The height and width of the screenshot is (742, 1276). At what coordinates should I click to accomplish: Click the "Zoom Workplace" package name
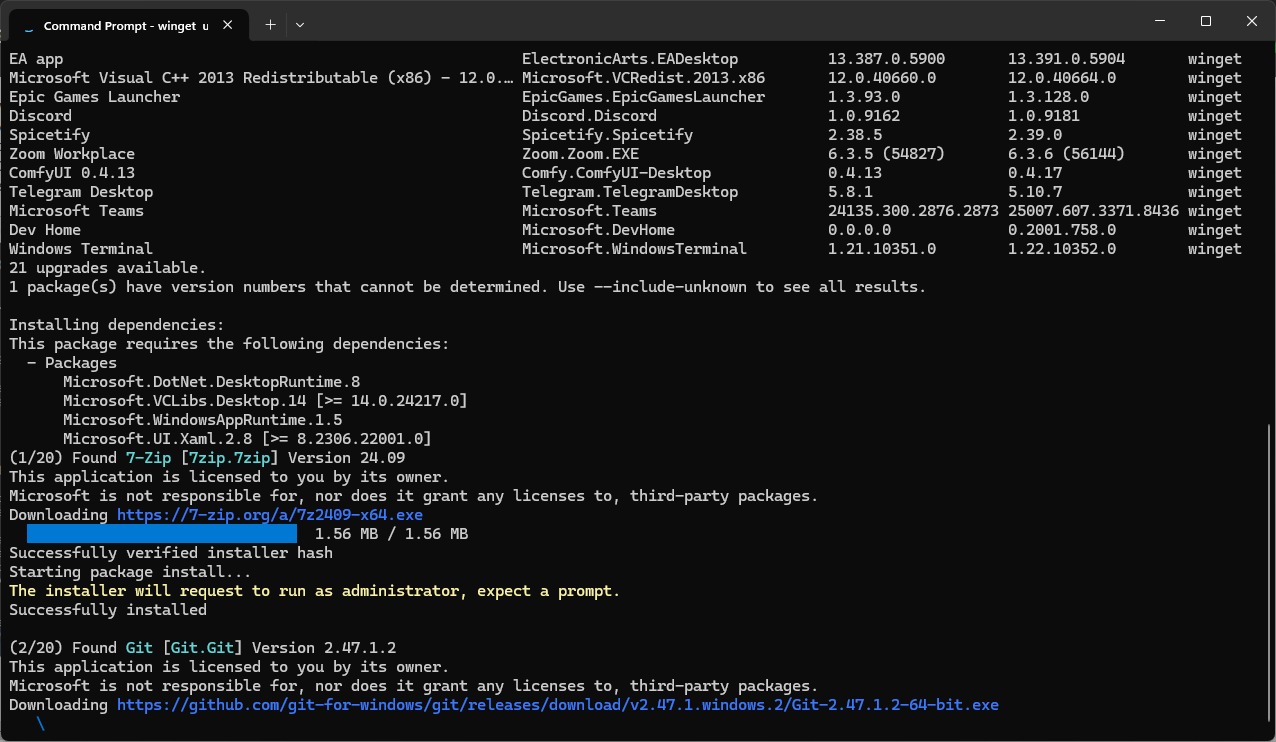pos(72,154)
